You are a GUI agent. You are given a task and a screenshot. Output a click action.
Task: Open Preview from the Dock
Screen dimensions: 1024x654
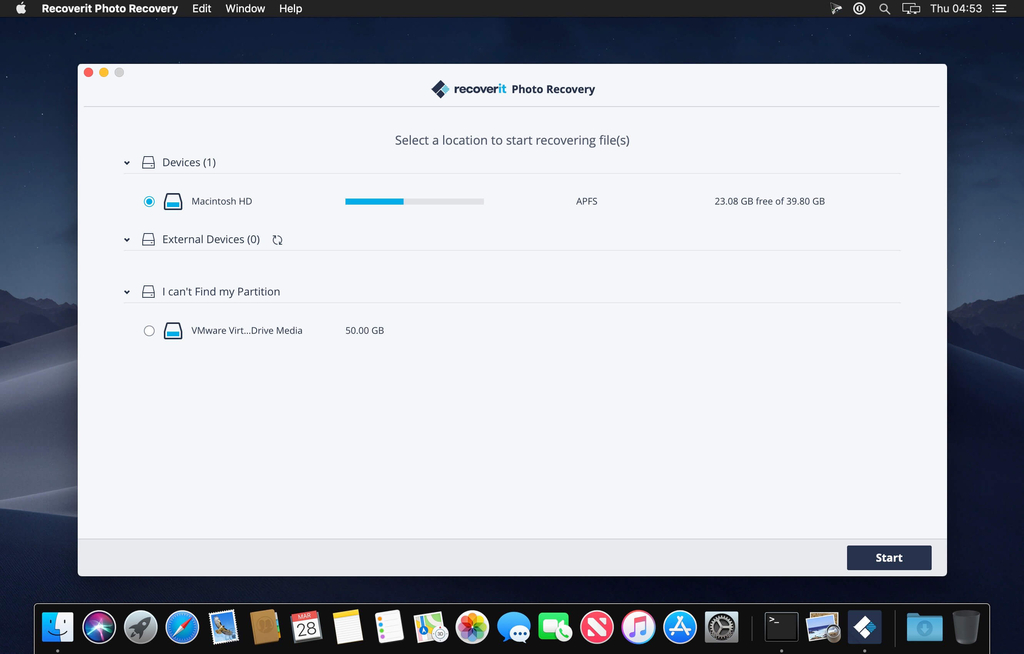[823, 627]
